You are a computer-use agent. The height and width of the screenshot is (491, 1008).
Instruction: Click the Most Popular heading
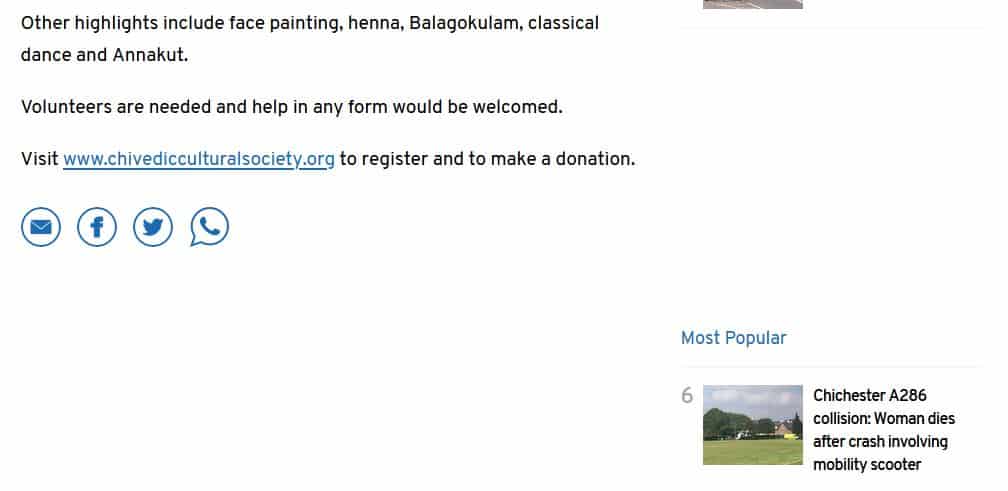[x=733, y=338]
